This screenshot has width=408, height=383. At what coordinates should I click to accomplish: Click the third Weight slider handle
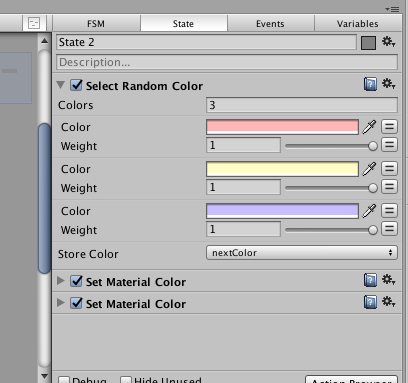tap(373, 230)
